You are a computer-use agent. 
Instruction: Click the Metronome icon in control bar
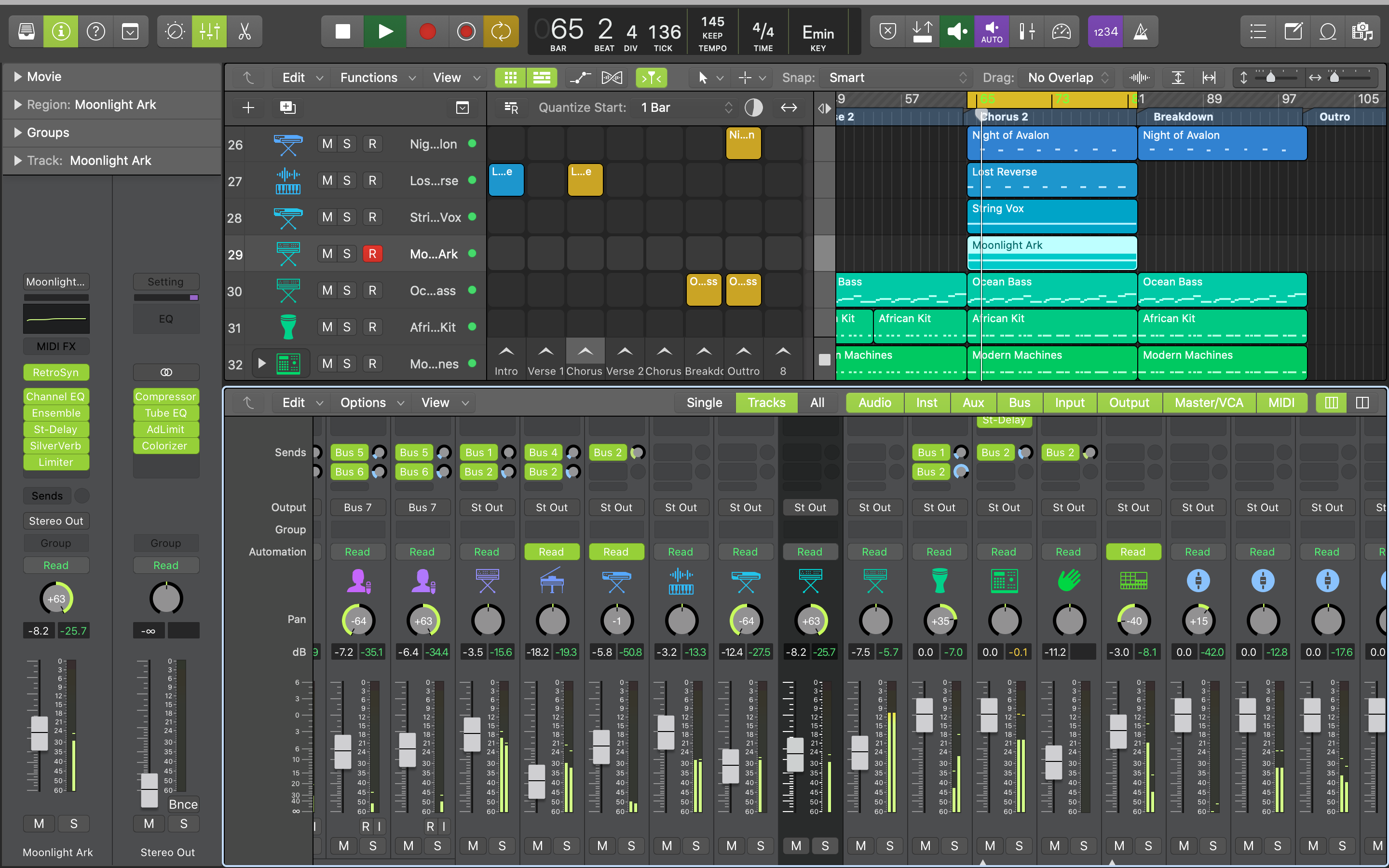click(x=1141, y=31)
